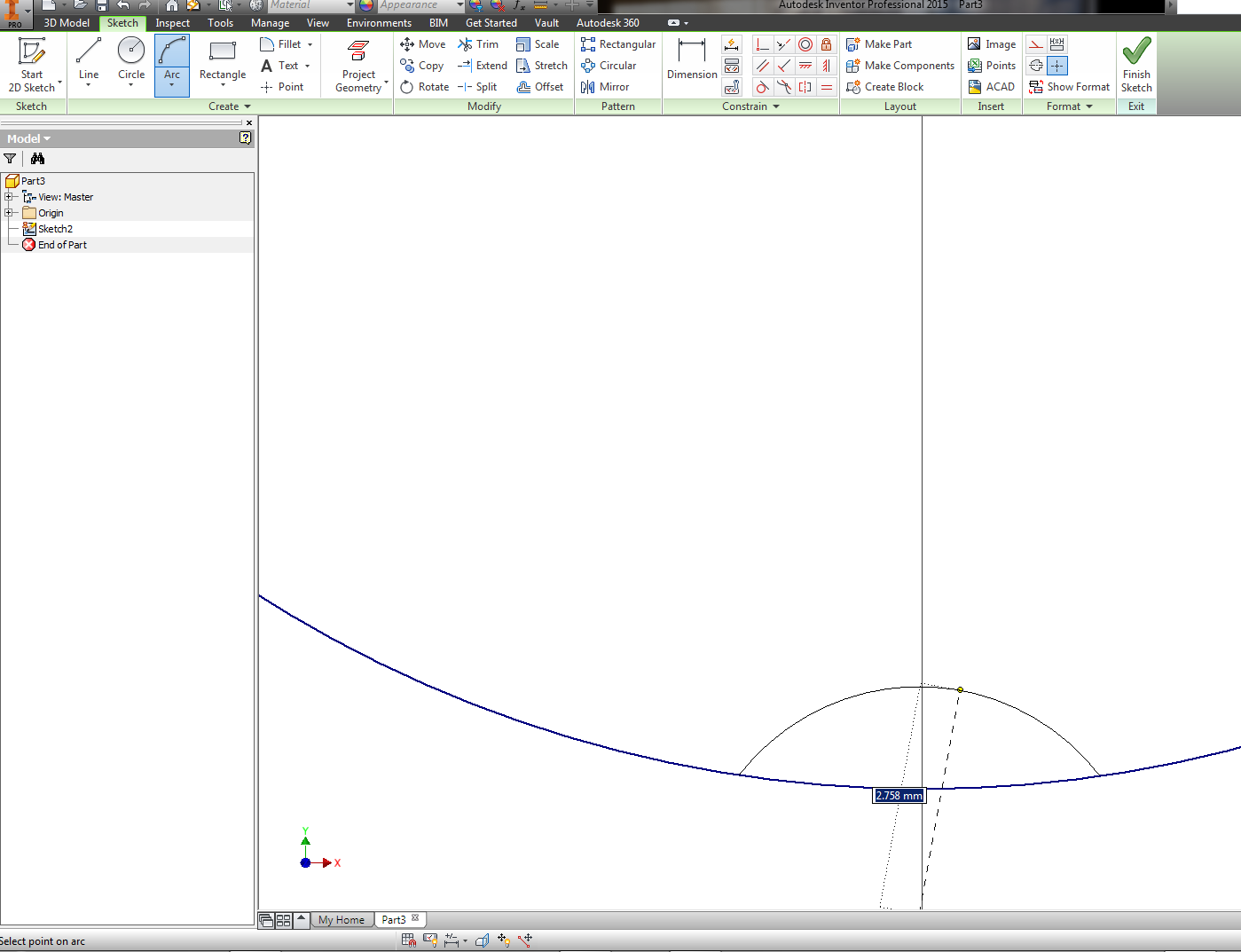This screenshot has height=952, width=1241.
Task: Open the Find binoculars in browser
Action: coord(37,159)
